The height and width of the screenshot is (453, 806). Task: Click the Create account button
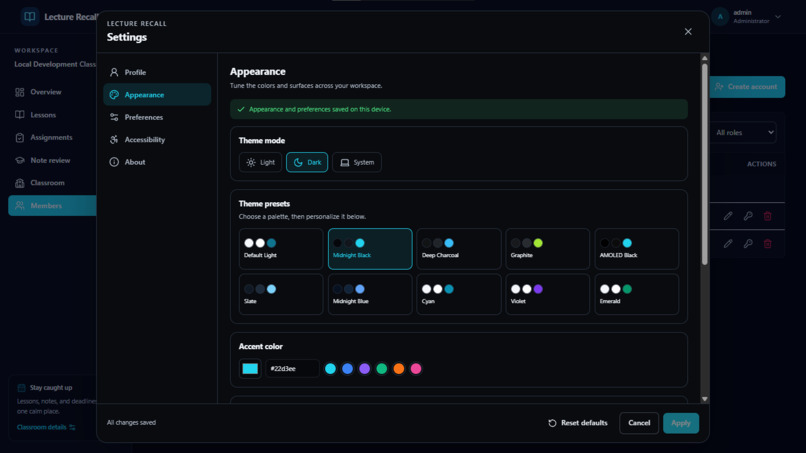coord(747,87)
